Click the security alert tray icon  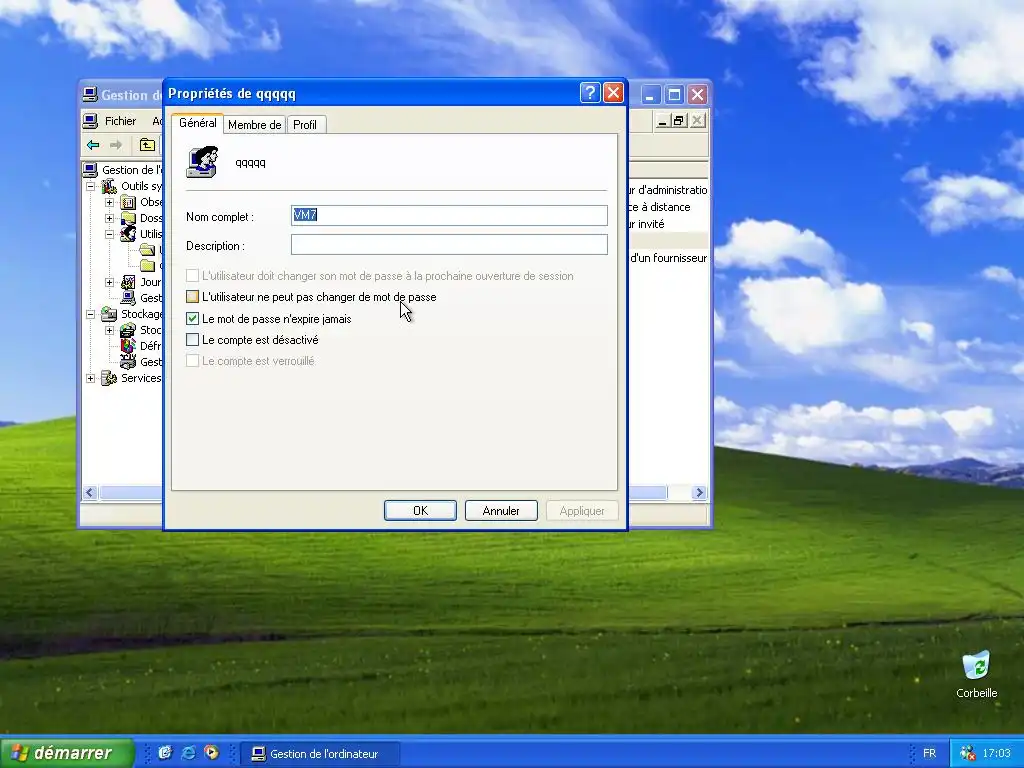967,754
